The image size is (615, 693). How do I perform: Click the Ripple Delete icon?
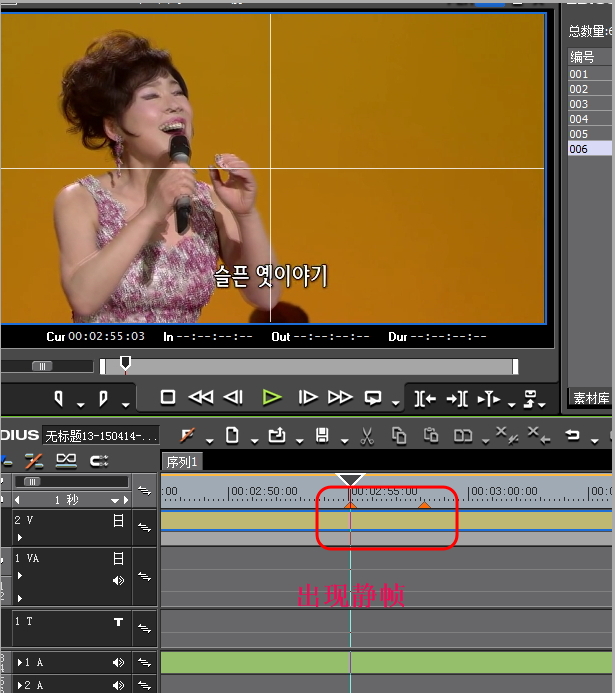539,435
